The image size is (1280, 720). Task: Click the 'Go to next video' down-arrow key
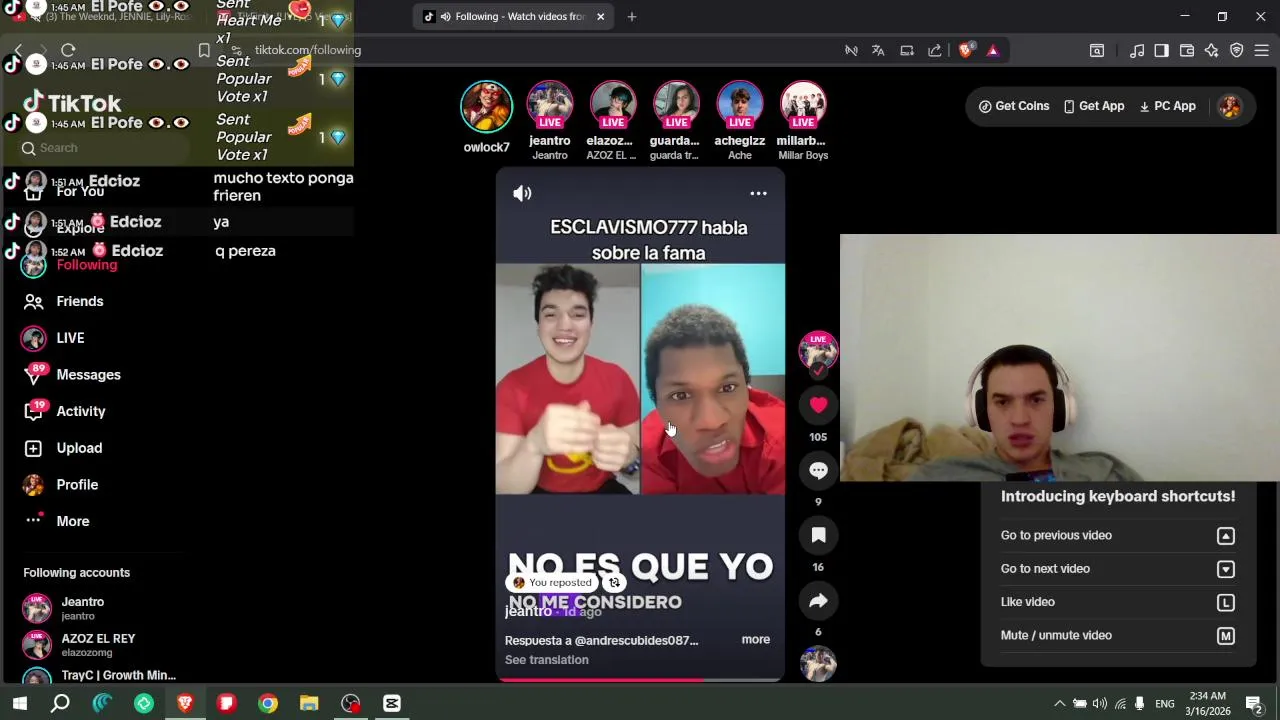point(1226,569)
